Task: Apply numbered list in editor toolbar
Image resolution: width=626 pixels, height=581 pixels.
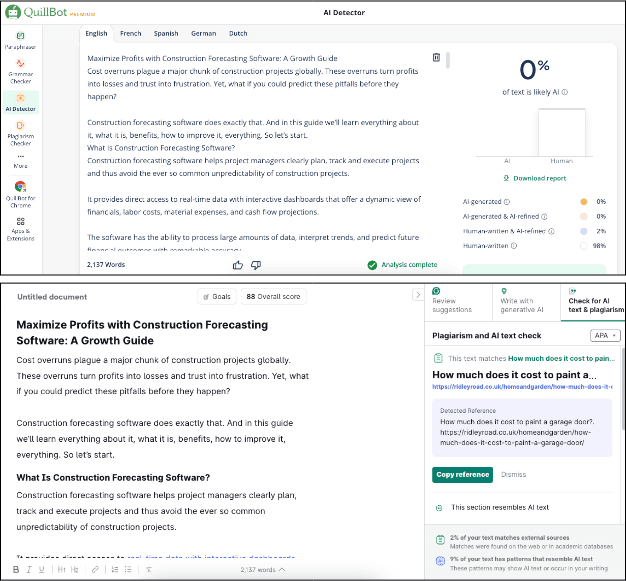Action: [115, 569]
